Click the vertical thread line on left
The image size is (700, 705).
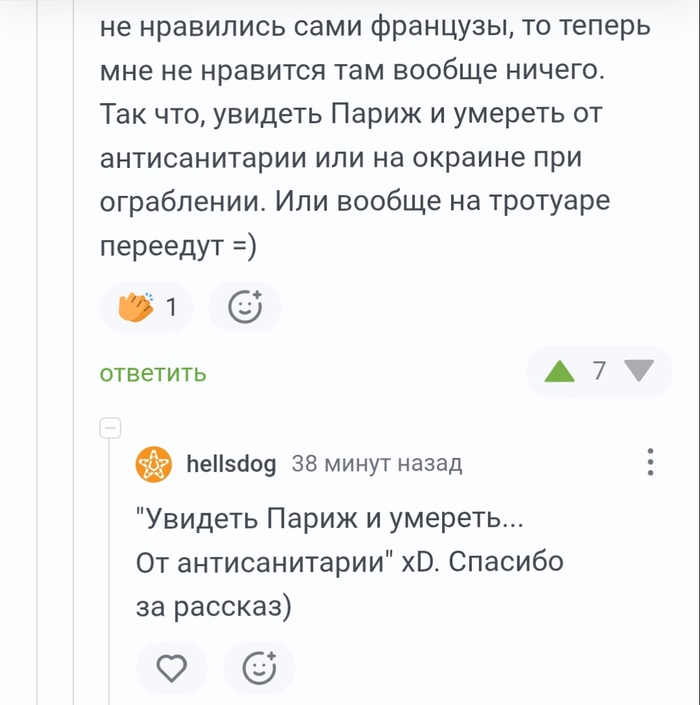point(110,570)
